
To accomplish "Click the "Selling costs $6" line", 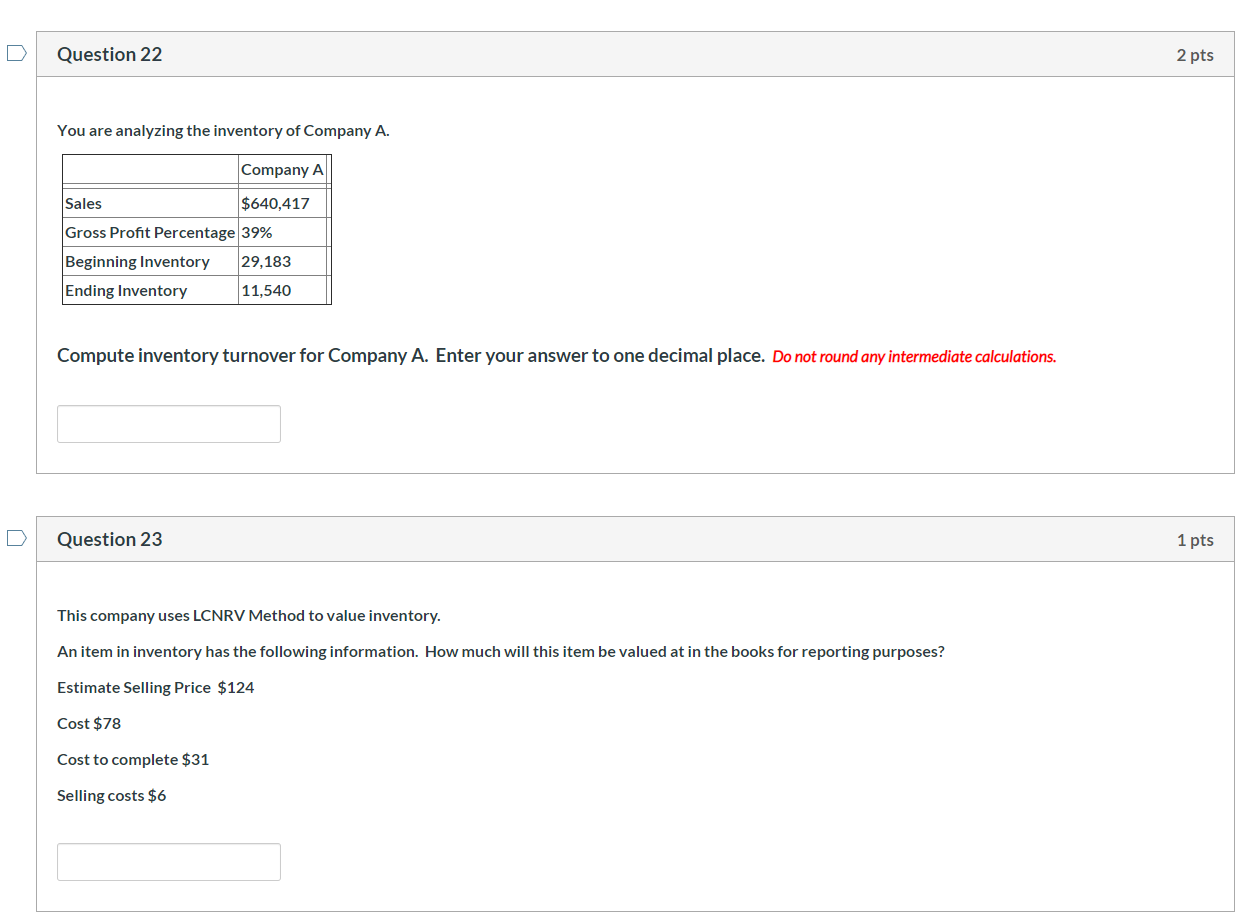I will (112, 796).
